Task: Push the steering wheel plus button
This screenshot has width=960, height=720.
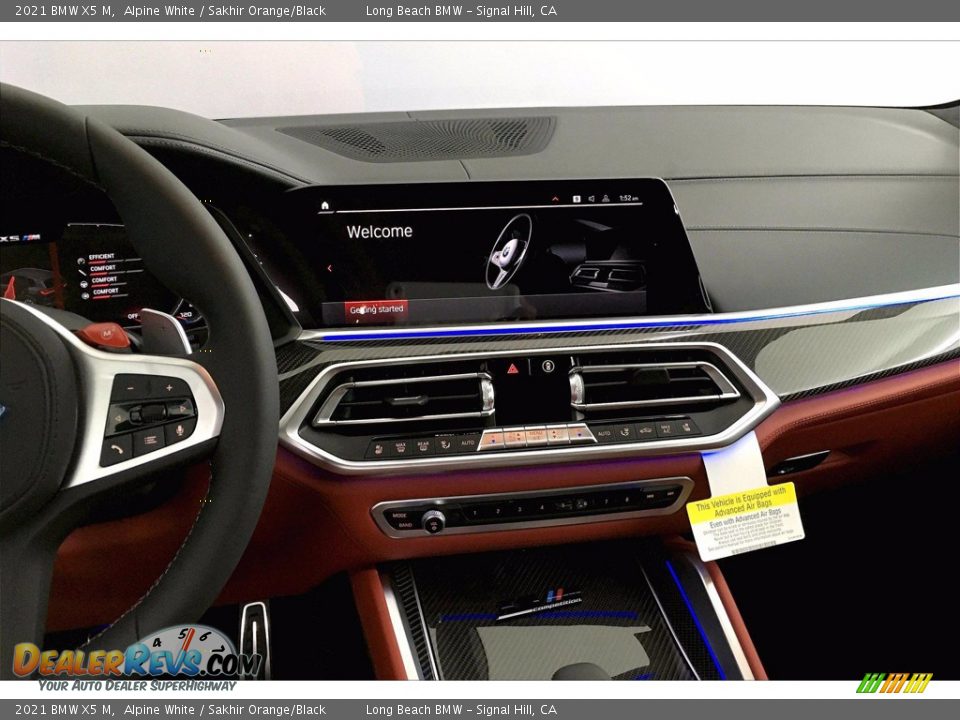Action: click(x=169, y=388)
